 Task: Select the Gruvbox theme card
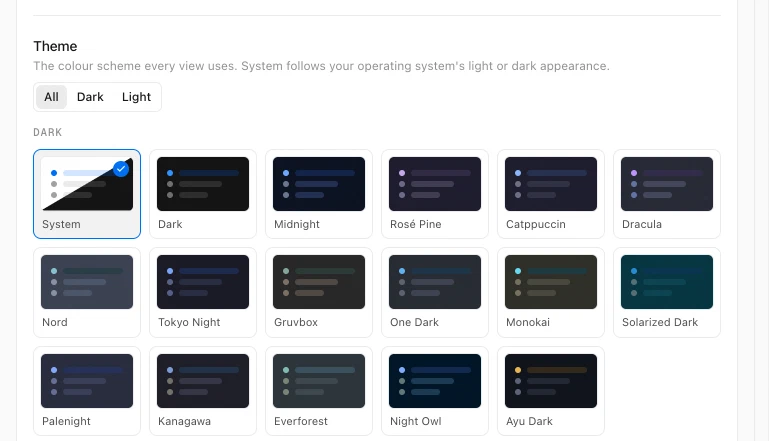(319, 292)
